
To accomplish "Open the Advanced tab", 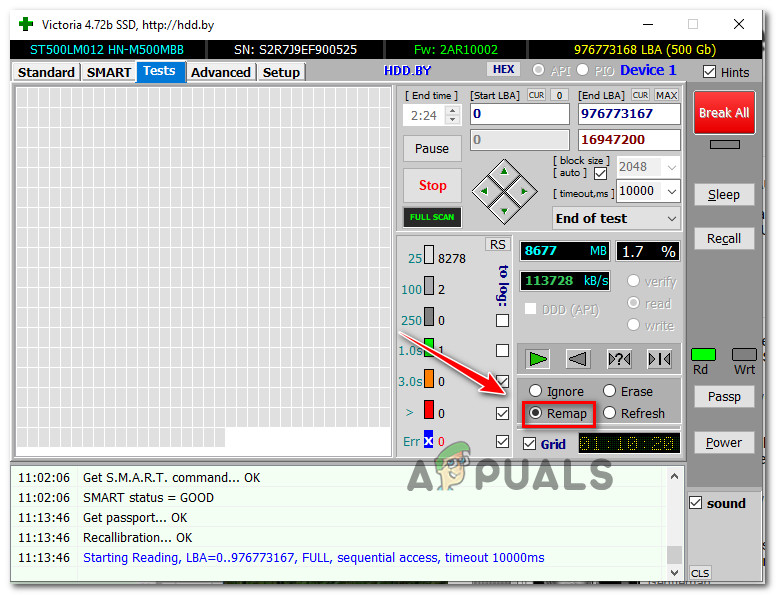I will click(x=221, y=72).
